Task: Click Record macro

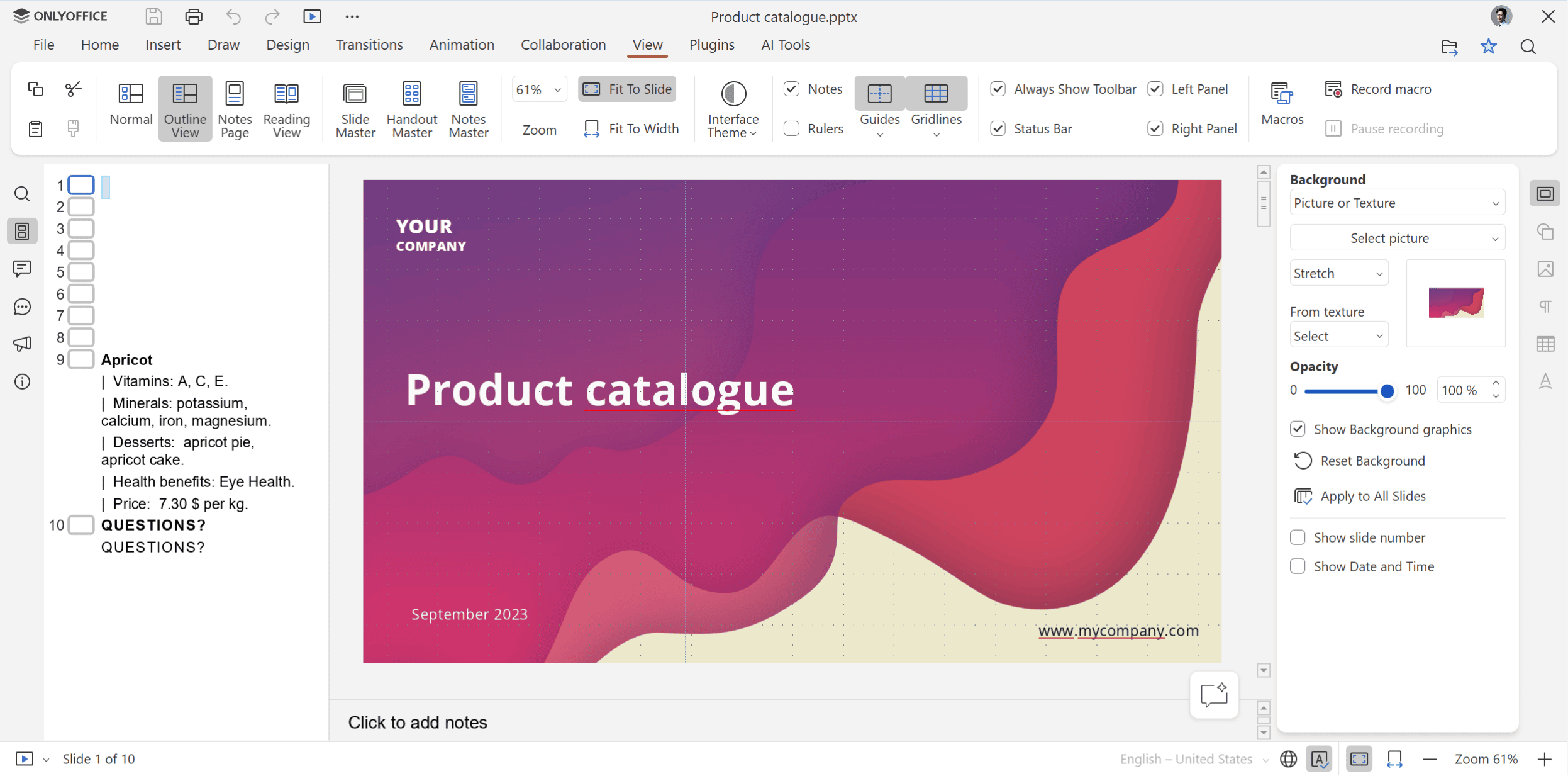Action: [x=1377, y=89]
